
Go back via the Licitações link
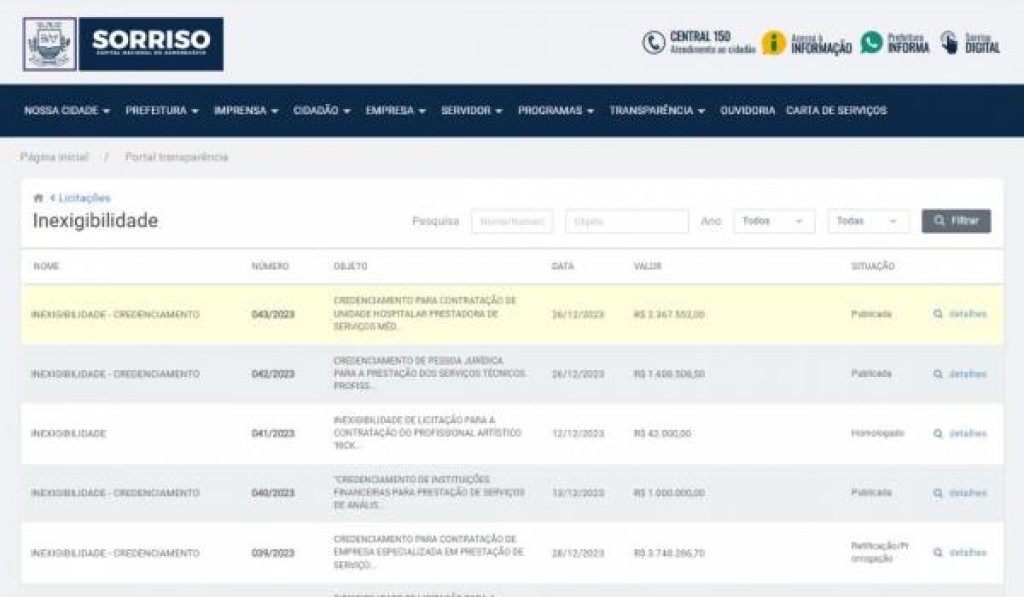[84, 198]
